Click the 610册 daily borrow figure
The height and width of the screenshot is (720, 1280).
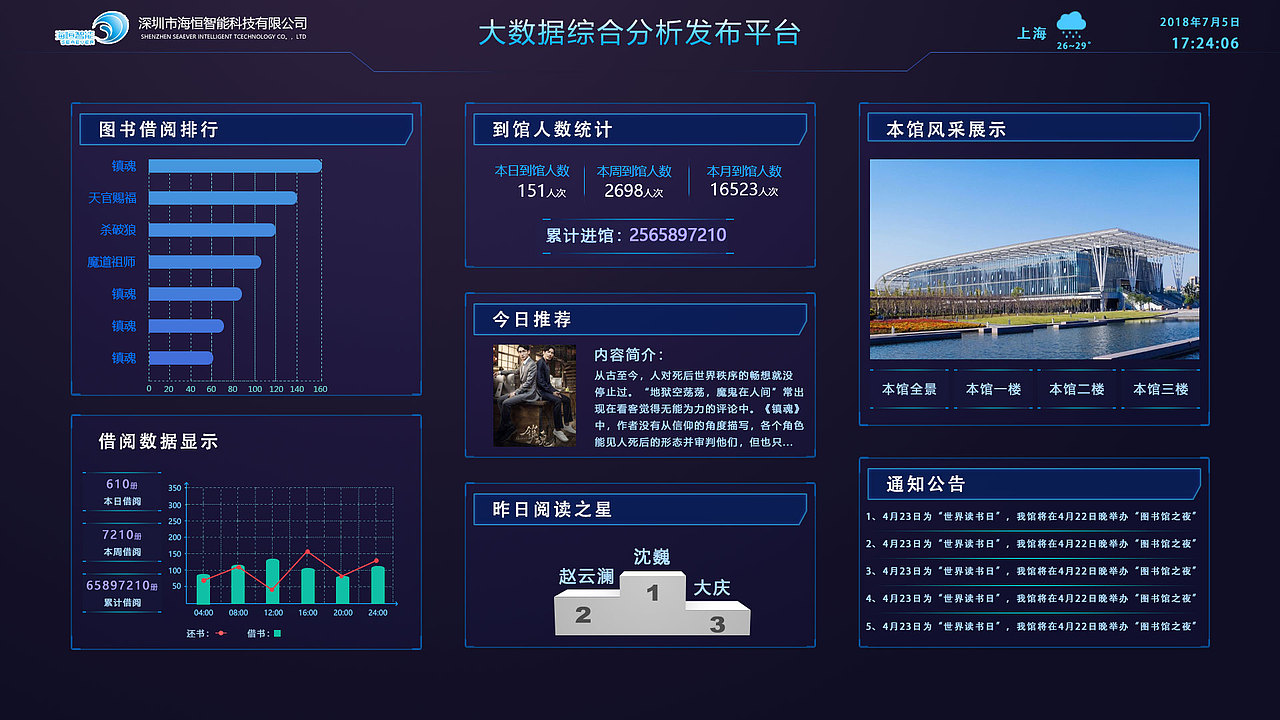(121, 484)
